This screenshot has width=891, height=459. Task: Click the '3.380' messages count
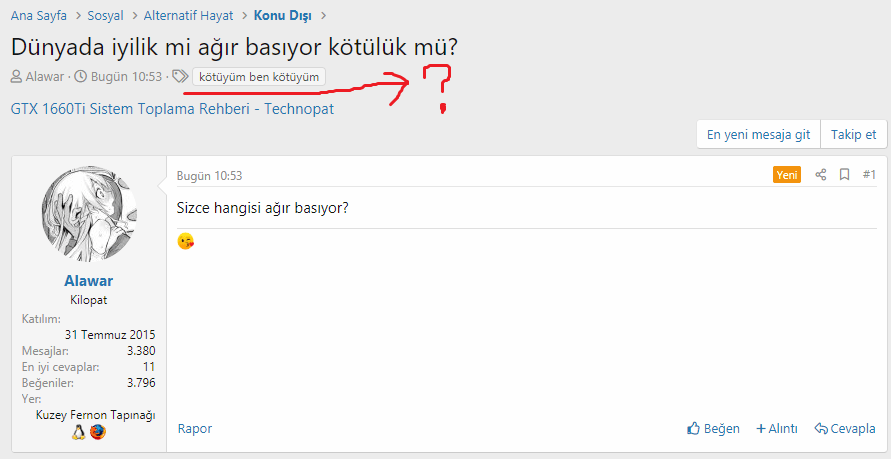pos(141,350)
